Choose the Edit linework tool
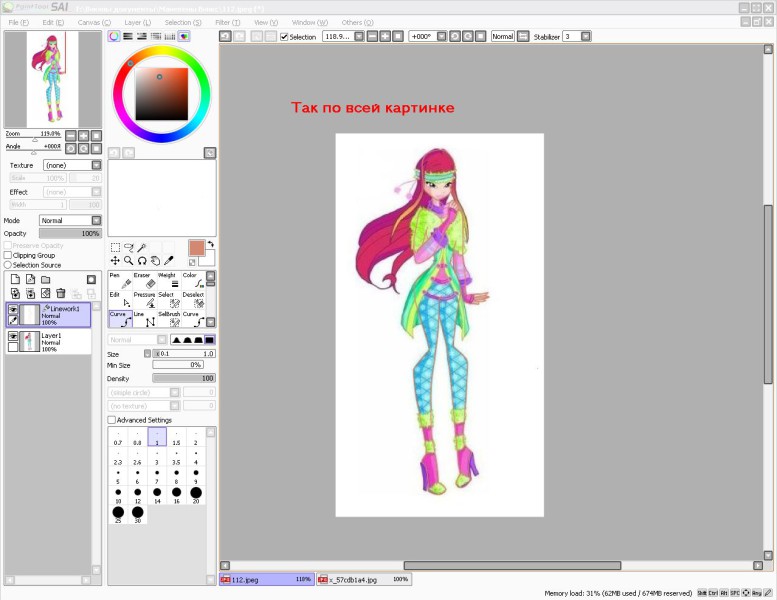Screen dimensions: 777x600 click(120, 300)
